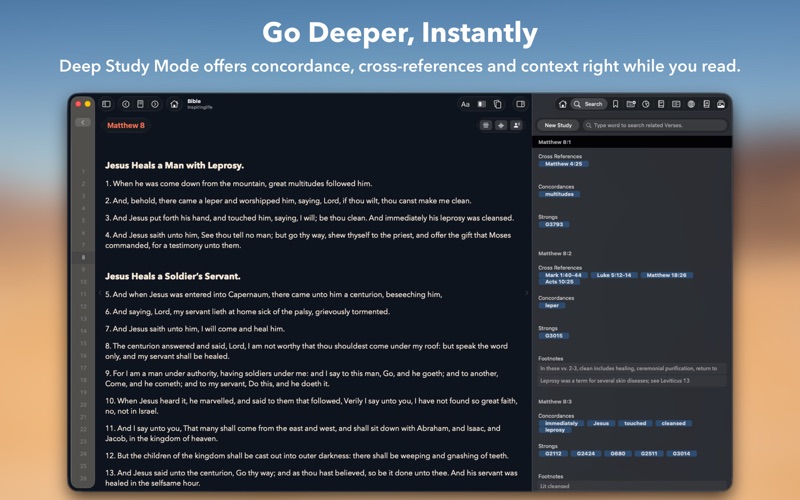800x500 pixels.
Task: Go back with the left arrow toolbar icon
Action: tap(126, 104)
